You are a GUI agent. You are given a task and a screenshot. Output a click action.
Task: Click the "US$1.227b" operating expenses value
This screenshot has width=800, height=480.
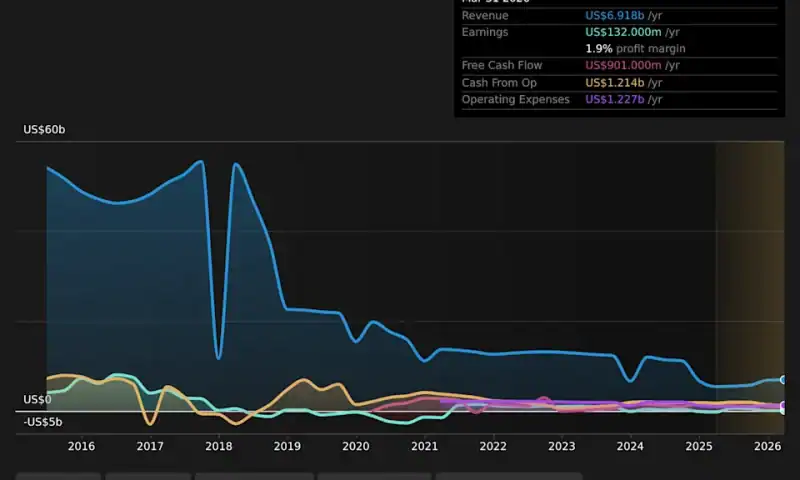614,99
